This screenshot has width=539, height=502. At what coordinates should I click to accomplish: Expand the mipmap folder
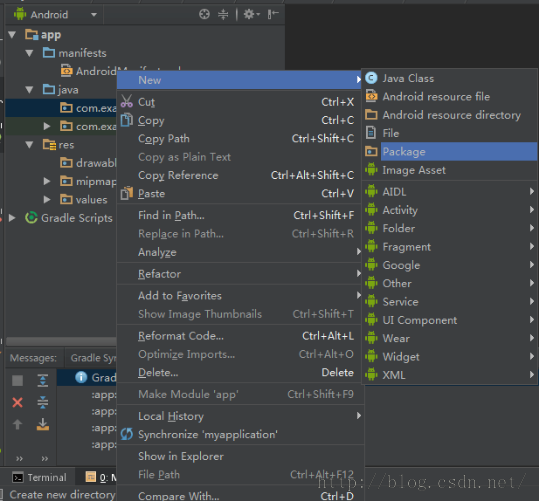pyautogui.click(x=47, y=181)
